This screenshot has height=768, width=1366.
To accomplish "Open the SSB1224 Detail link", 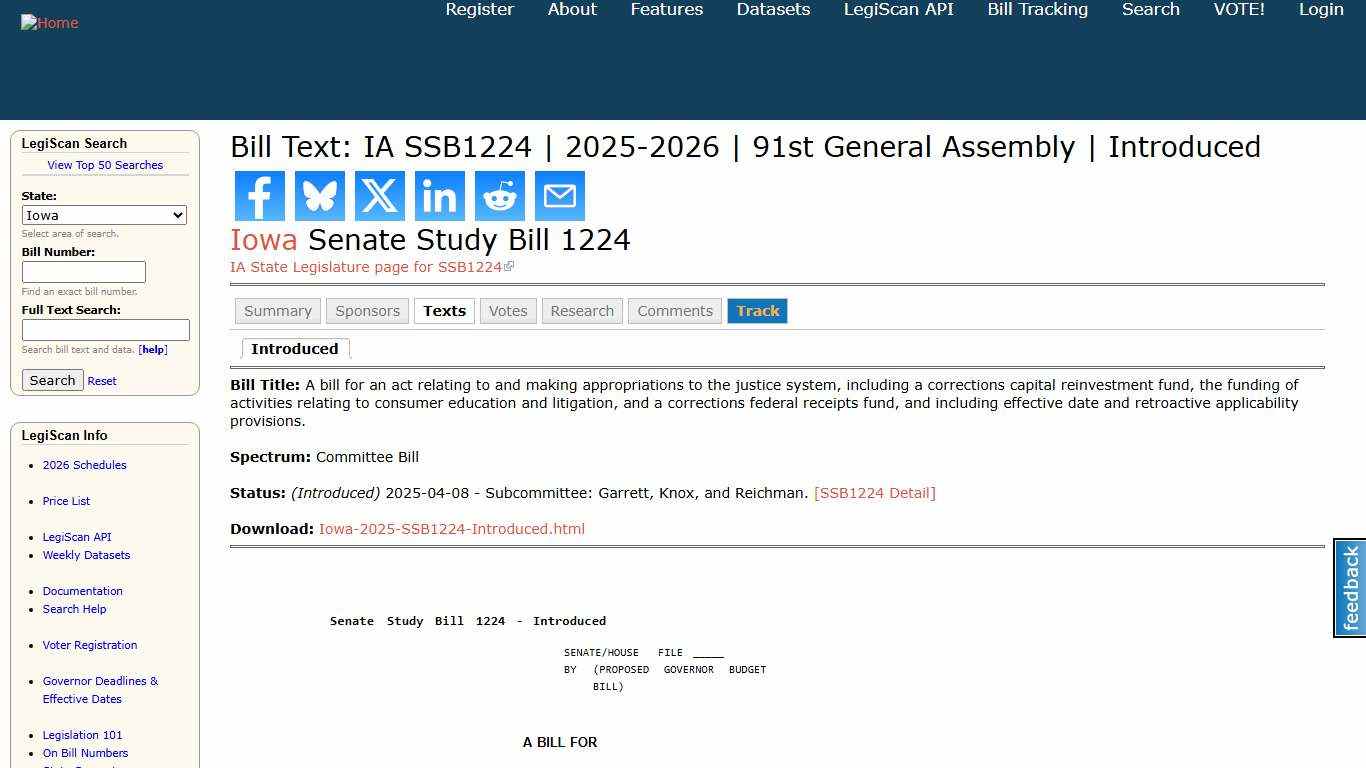I will pyautogui.click(x=875, y=492).
